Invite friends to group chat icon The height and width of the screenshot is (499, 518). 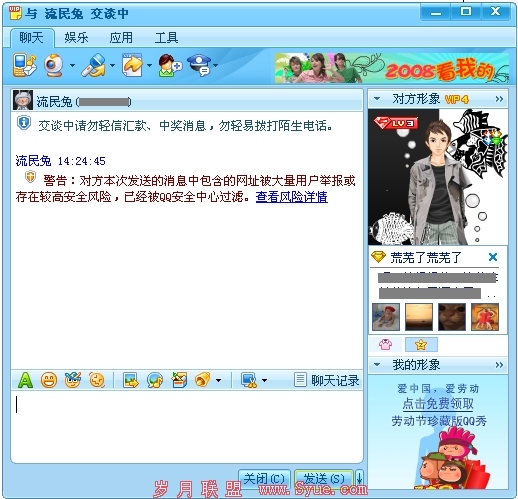coord(170,65)
